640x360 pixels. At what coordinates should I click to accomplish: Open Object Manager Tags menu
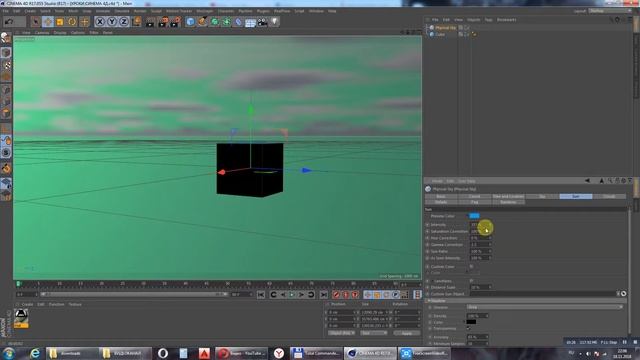[x=489, y=20]
